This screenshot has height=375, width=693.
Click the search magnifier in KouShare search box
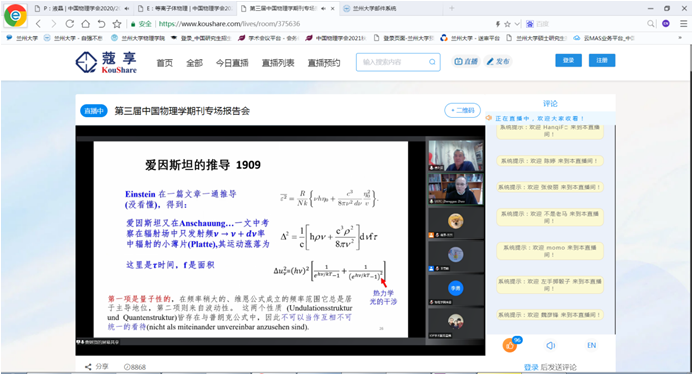[432, 62]
